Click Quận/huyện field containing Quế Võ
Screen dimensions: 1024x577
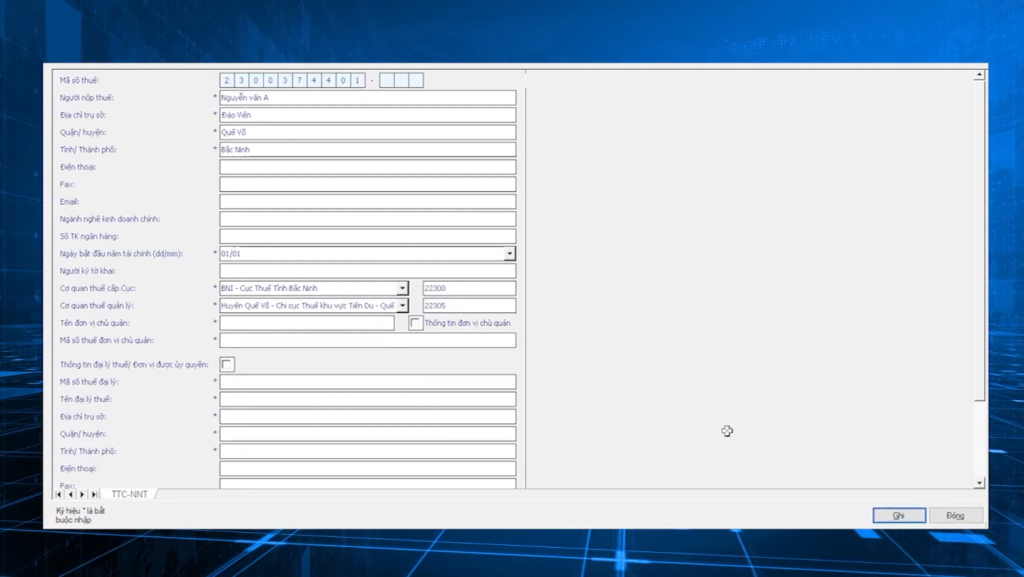368,133
